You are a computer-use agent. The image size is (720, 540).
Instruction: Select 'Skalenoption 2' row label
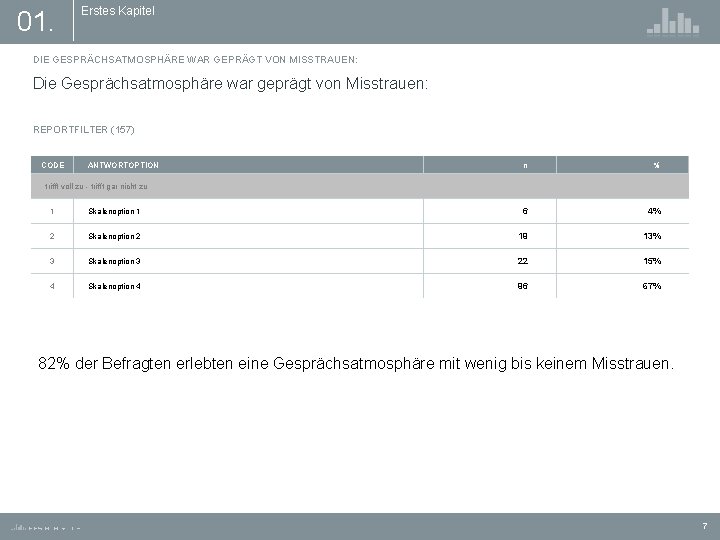[x=114, y=236]
